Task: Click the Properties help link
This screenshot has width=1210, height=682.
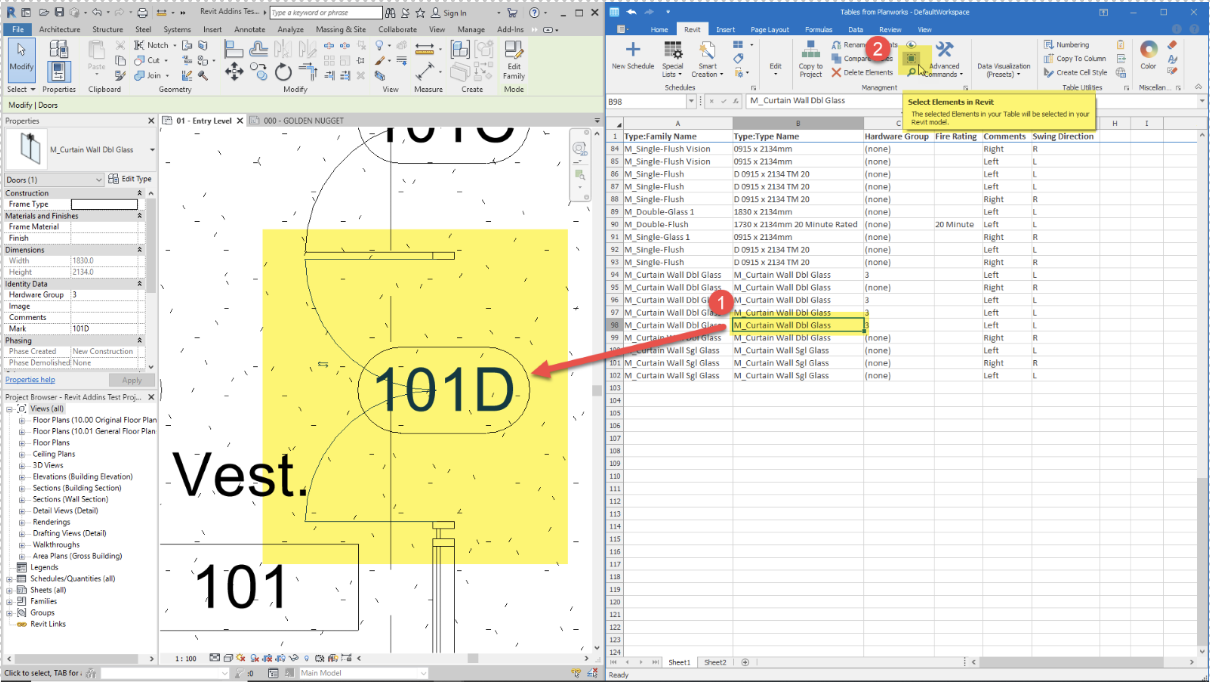Action: (33, 379)
